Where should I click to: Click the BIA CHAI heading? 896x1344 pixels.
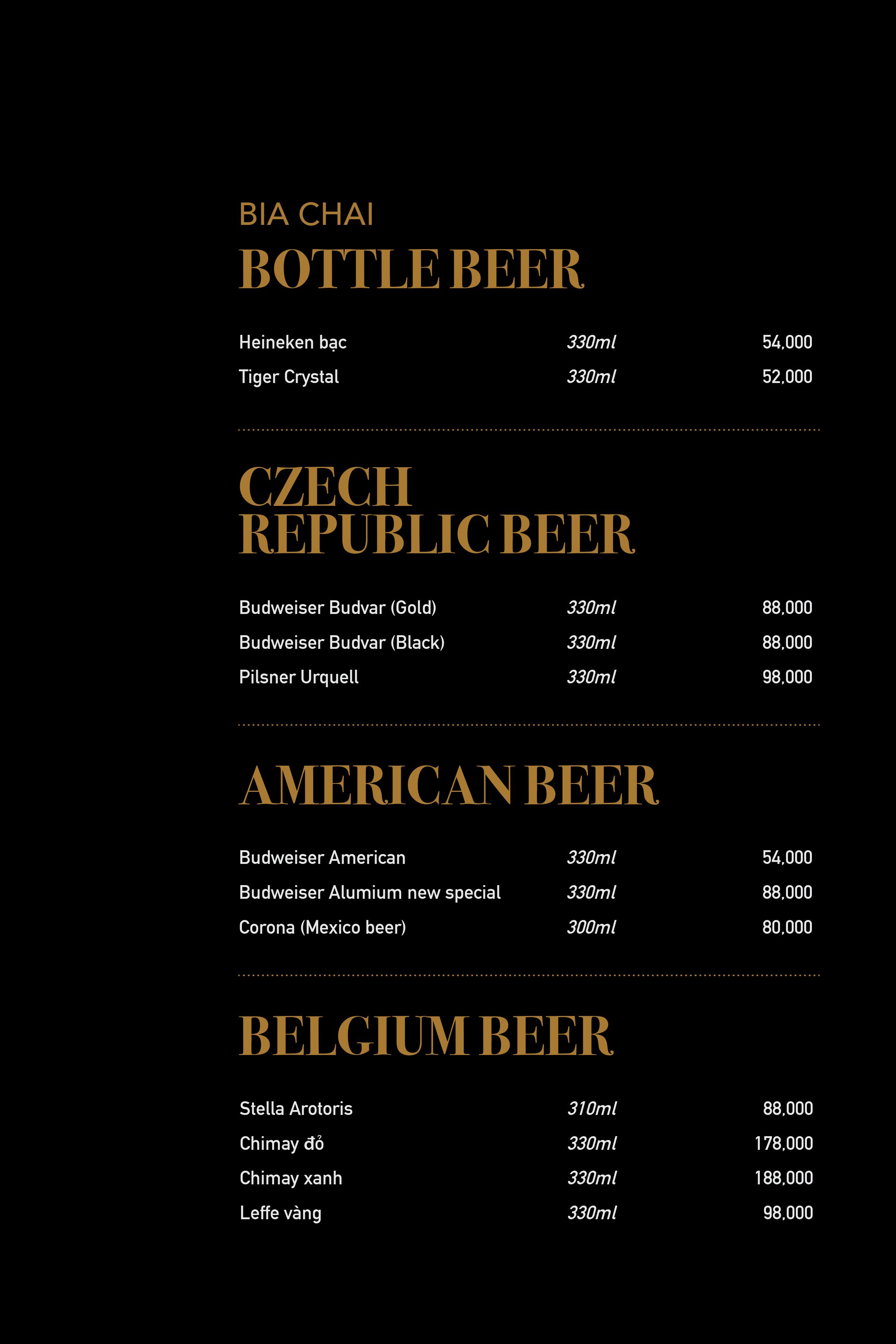[x=306, y=215]
